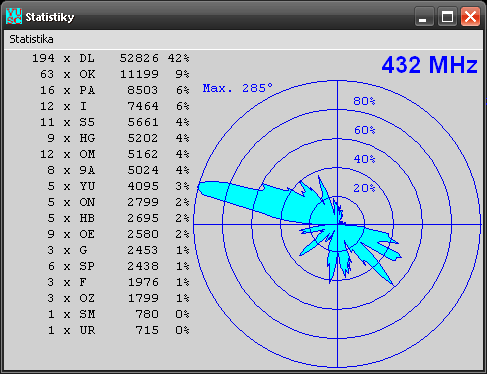This screenshot has height=374, width=487.
Task: Close the Statistiky window
Action: coord(470,16)
